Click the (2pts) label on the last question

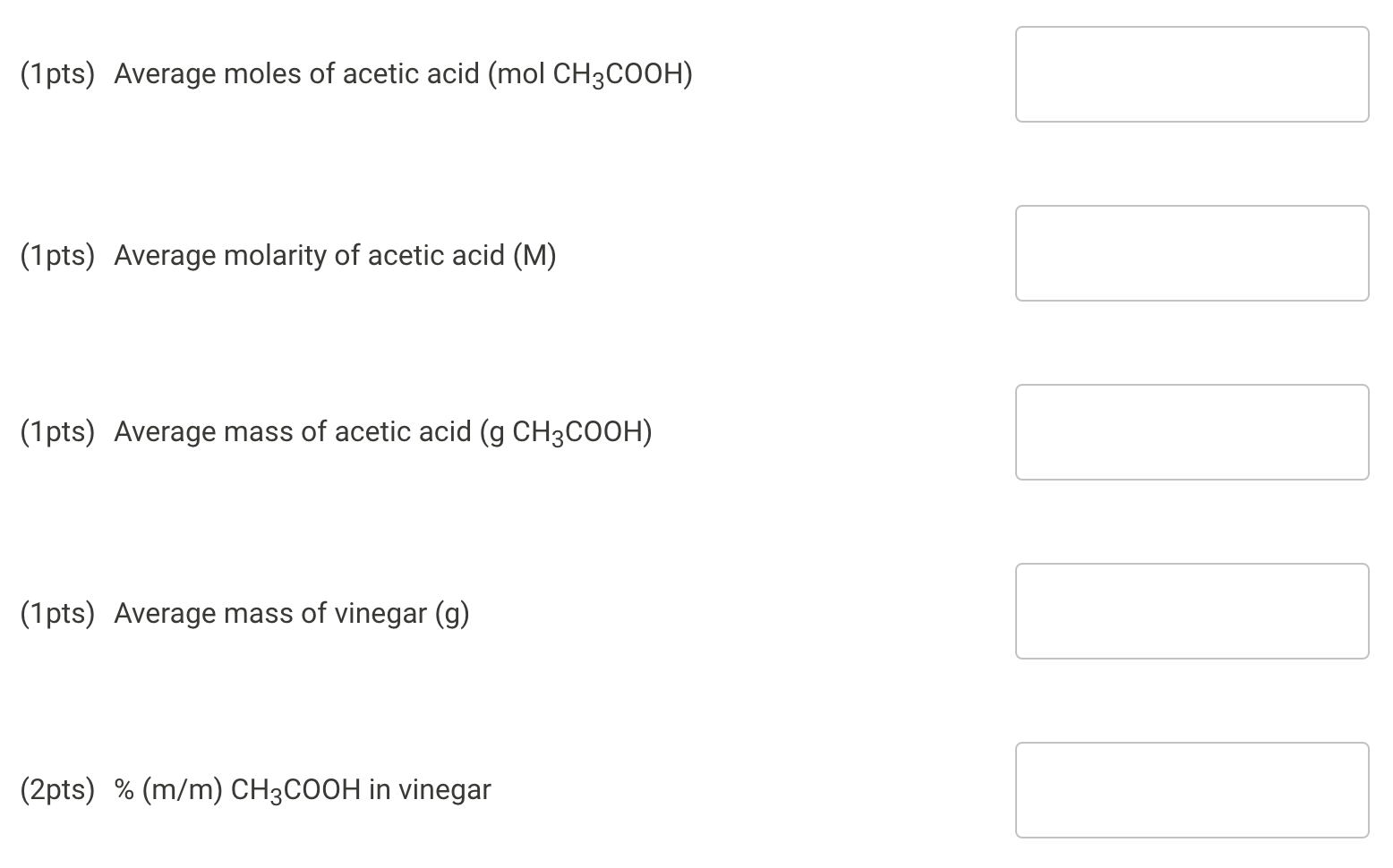point(57,789)
